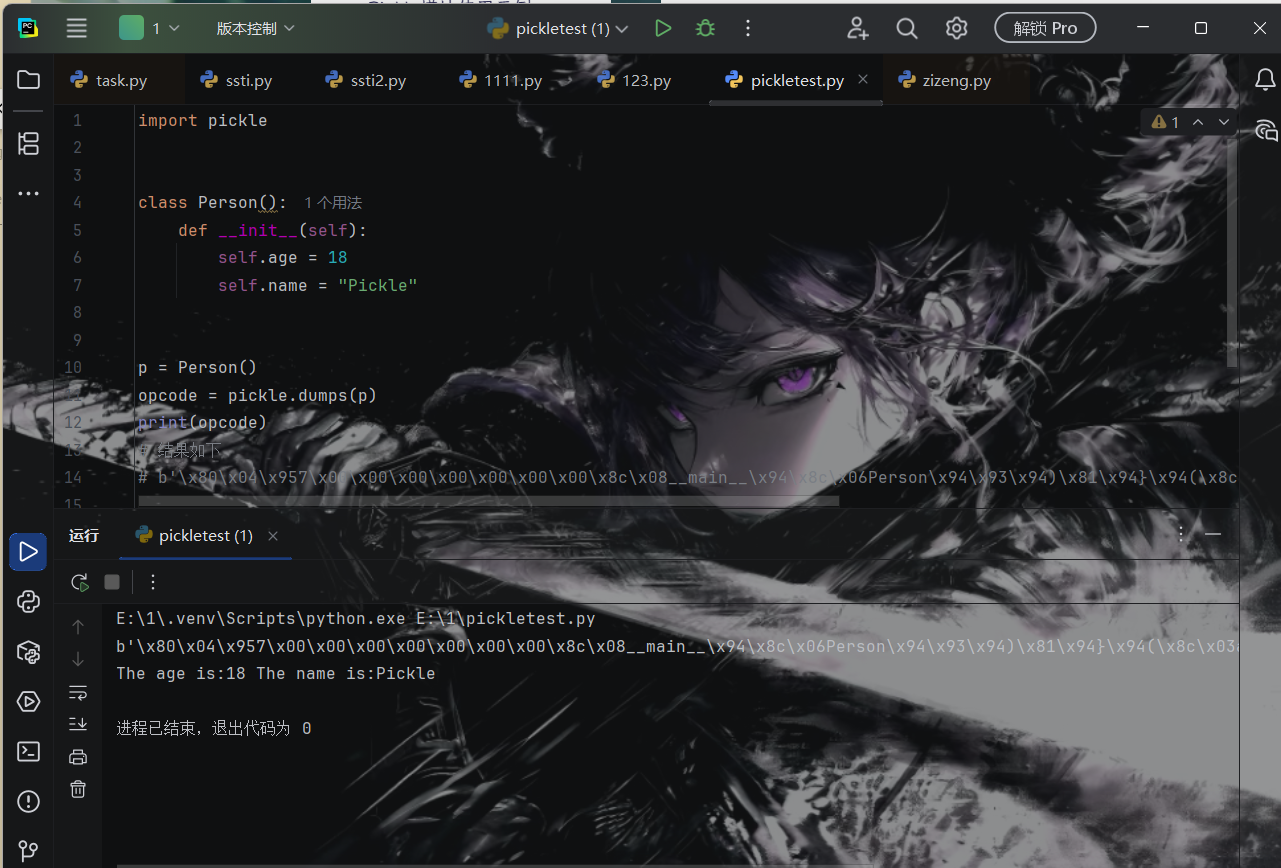The image size is (1281, 868).
Task: Open the pickletest run configuration dropdown
Action: 558,29
